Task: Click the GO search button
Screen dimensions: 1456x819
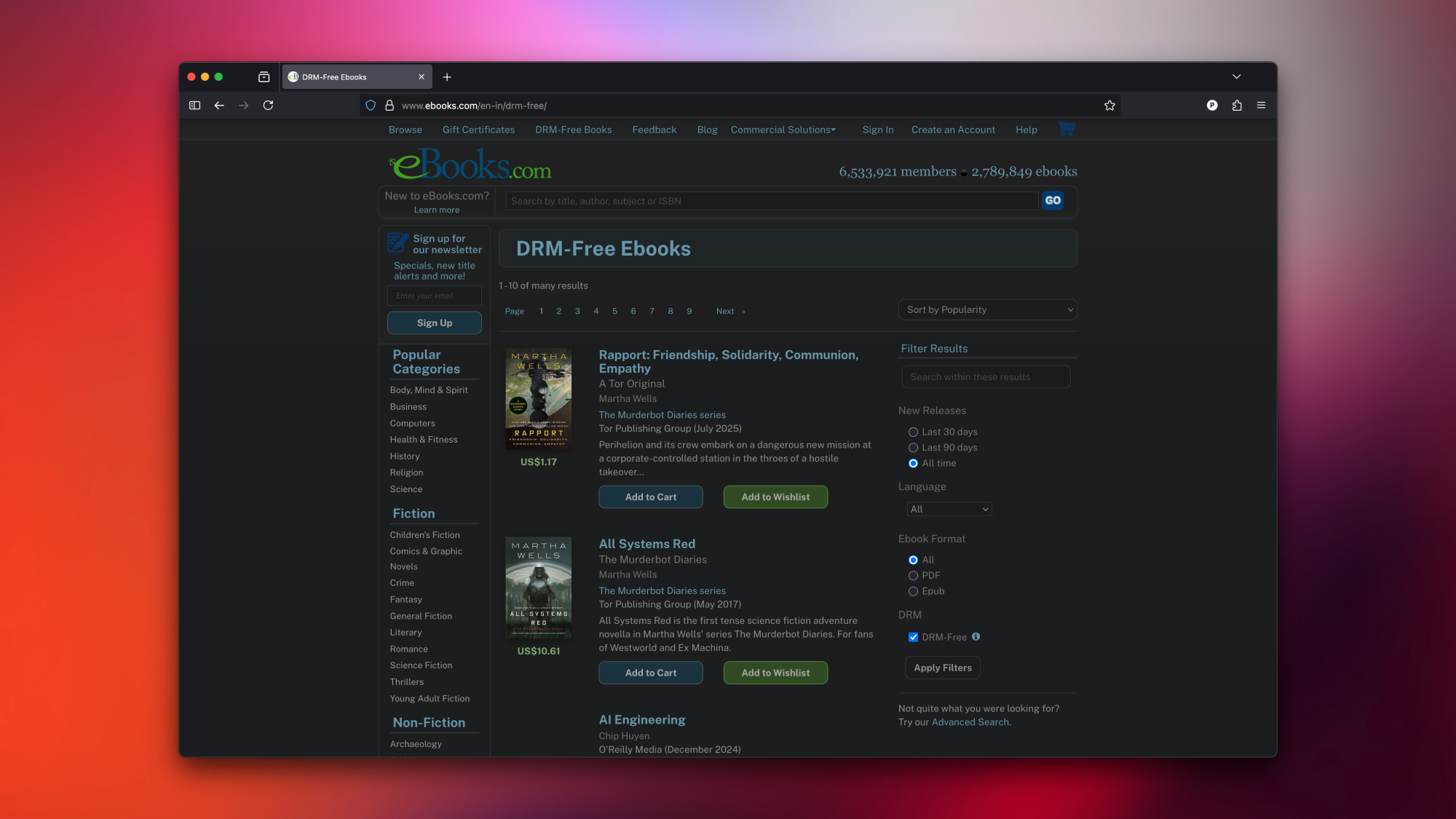Action: (1053, 201)
